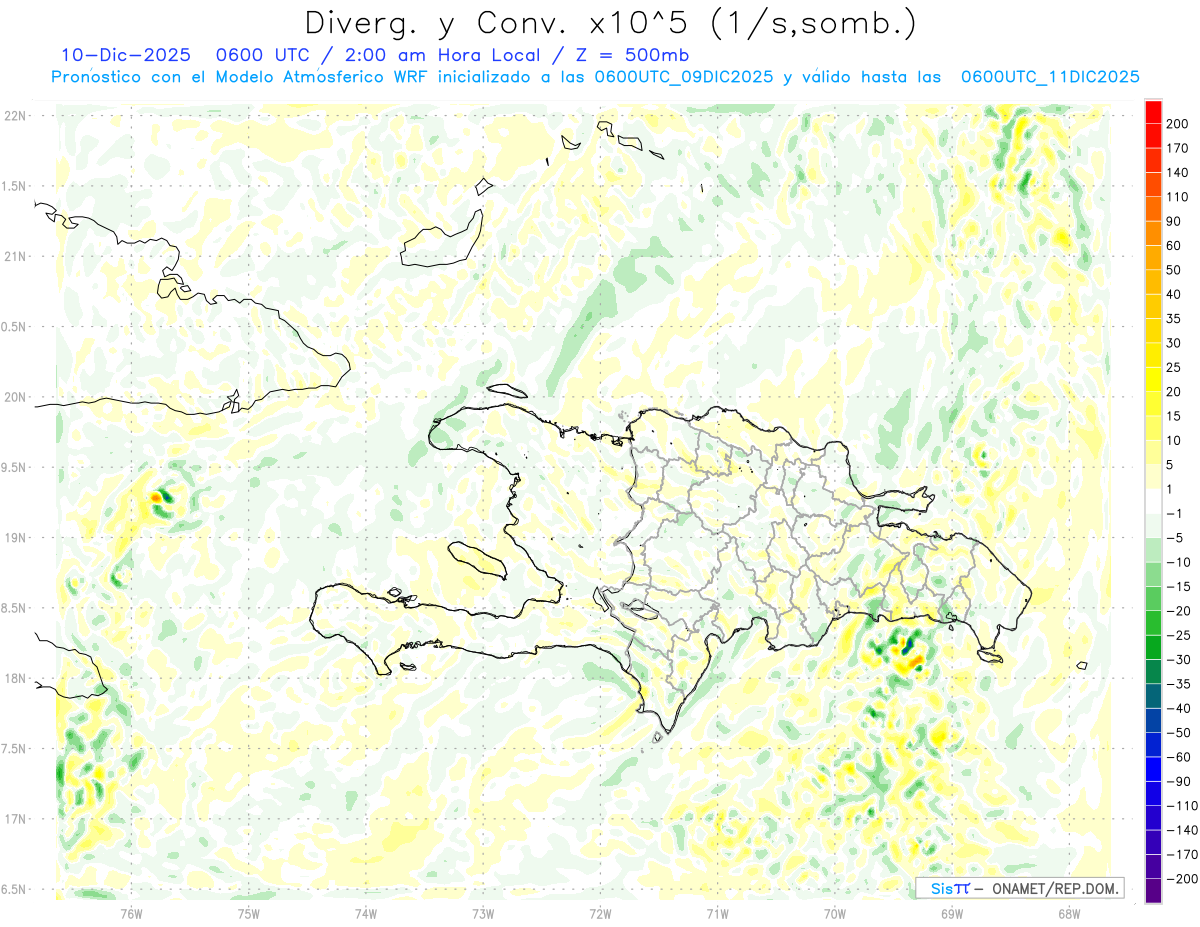Click the white segment between 1 and -1
Screen dimensions: 1200x927
click(x=1153, y=502)
